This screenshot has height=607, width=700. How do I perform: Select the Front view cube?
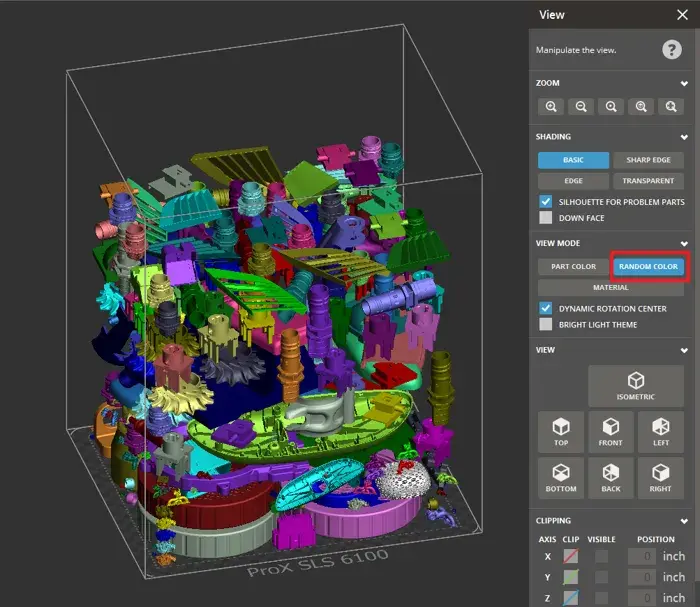pos(610,430)
